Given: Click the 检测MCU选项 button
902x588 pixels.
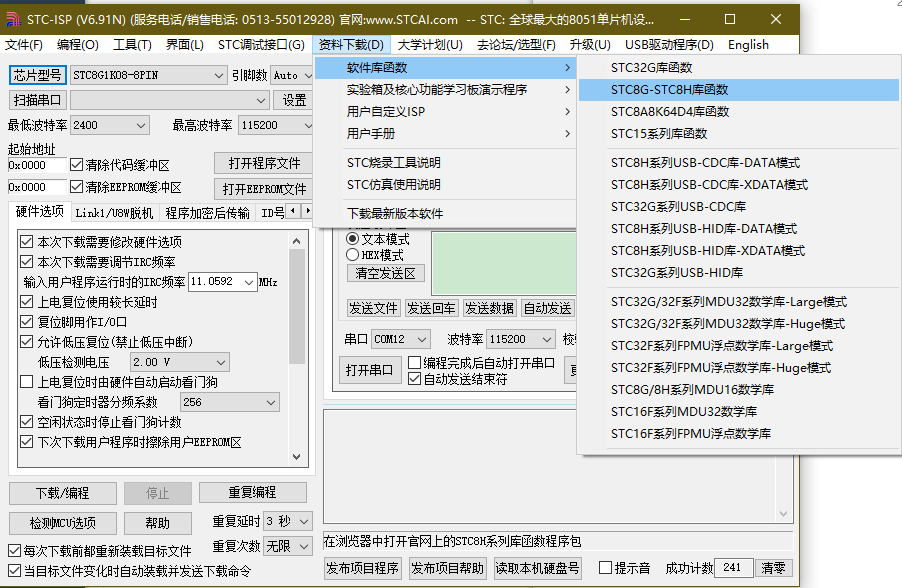Looking at the screenshot, I should 63,523.
